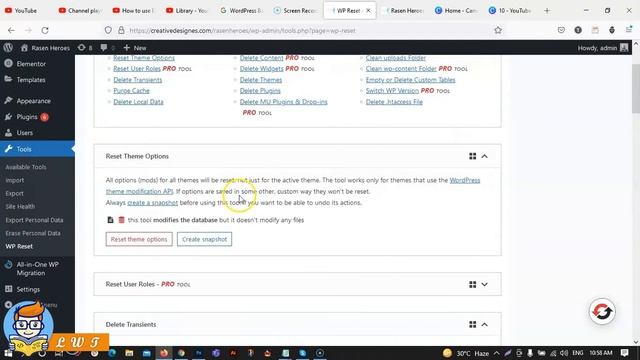Open the taskbar volume icon

click(x=564, y=353)
